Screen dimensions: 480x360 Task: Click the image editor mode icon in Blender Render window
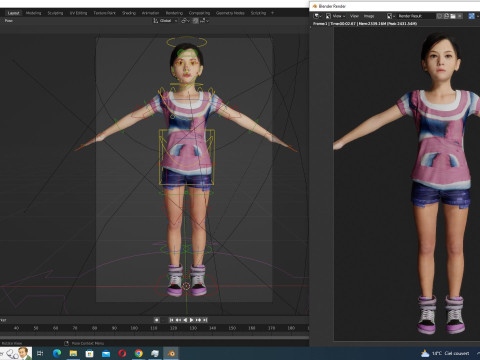click(x=328, y=16)
